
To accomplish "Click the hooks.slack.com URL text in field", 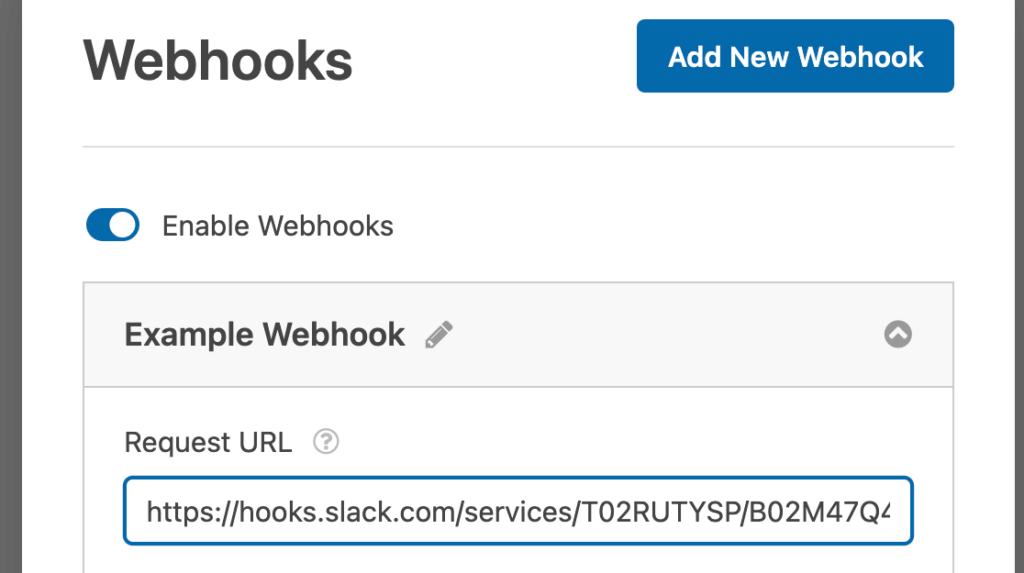I will coord(518,512).
